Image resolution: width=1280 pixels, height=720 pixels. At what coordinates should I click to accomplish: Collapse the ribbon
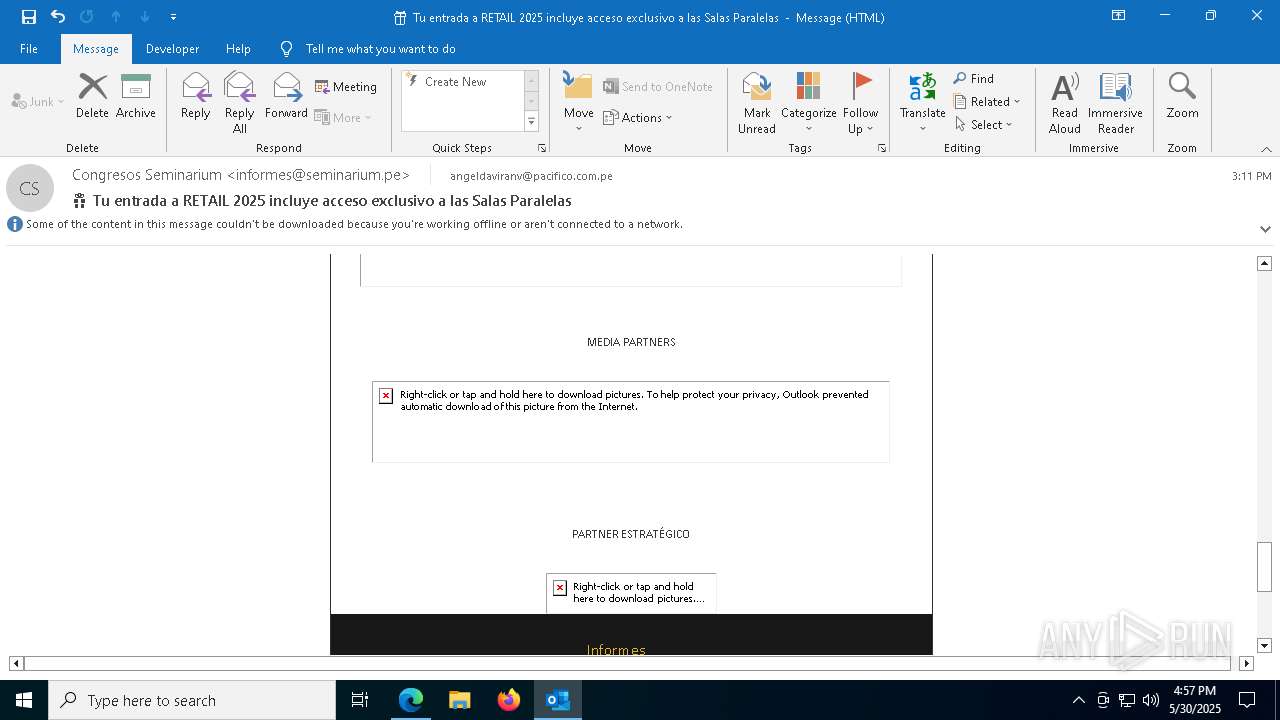1266,149
